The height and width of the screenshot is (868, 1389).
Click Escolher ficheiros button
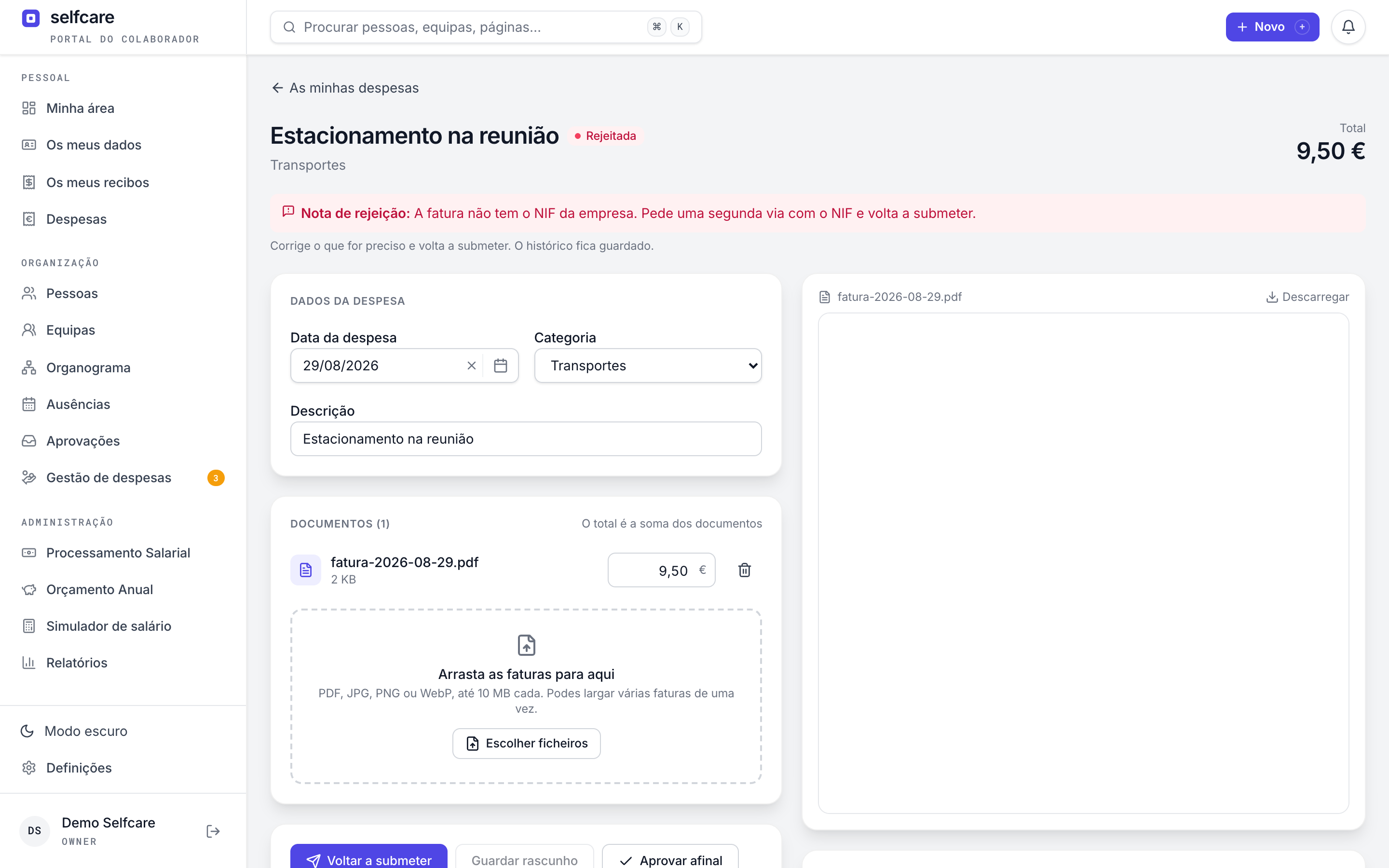point(526,744)
